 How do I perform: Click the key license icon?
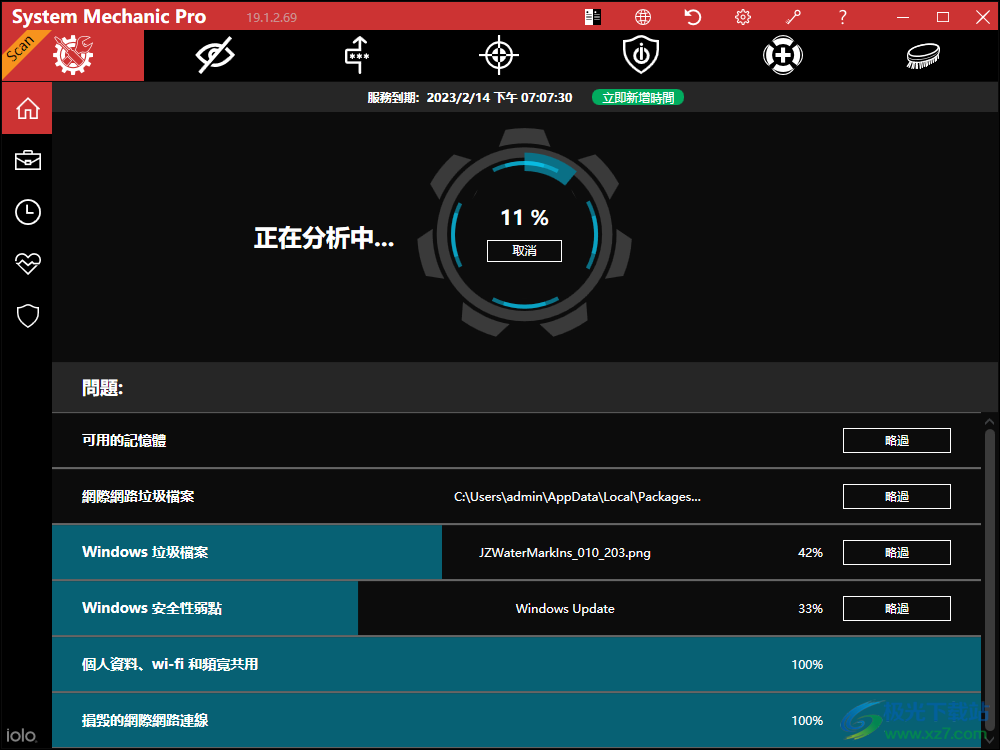(x=793, y=17)
